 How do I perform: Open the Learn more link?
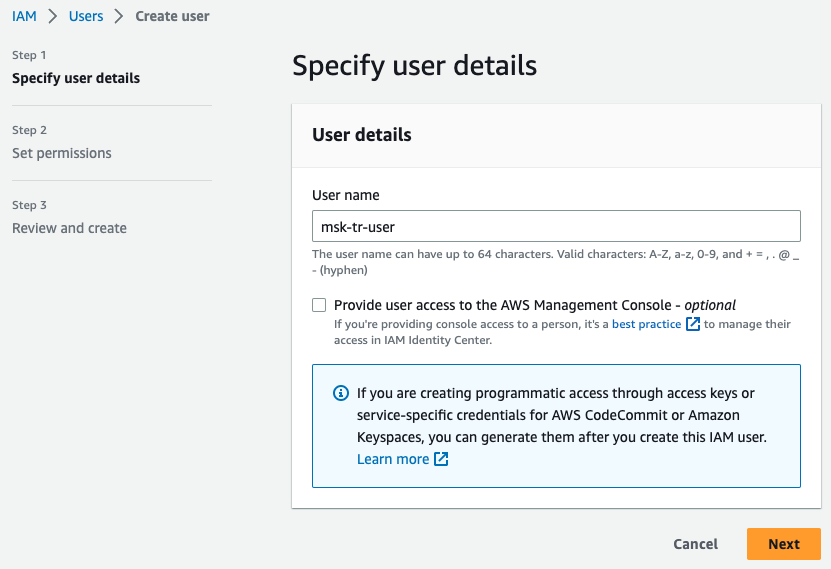[393, 459]
